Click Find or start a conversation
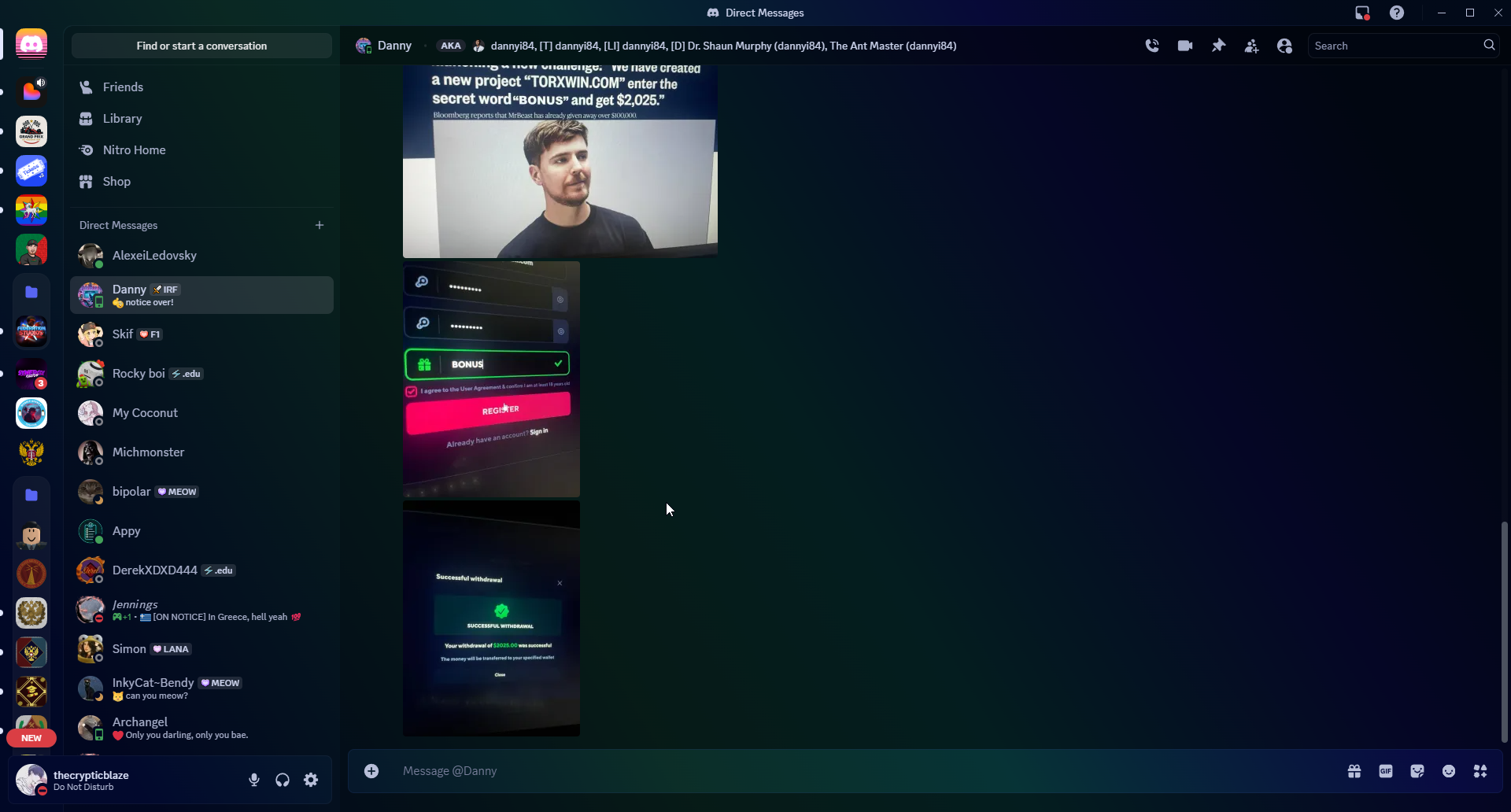 pos(201,46)
